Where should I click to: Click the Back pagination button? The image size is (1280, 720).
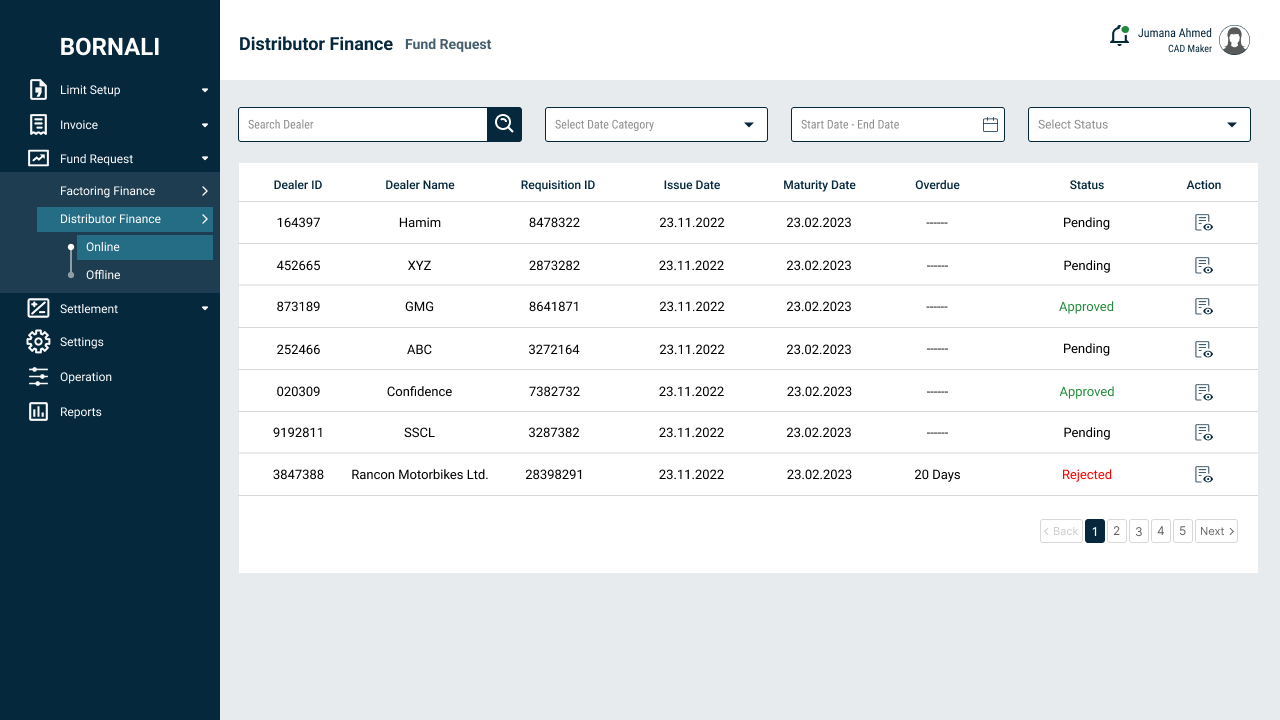point(1061,531)
